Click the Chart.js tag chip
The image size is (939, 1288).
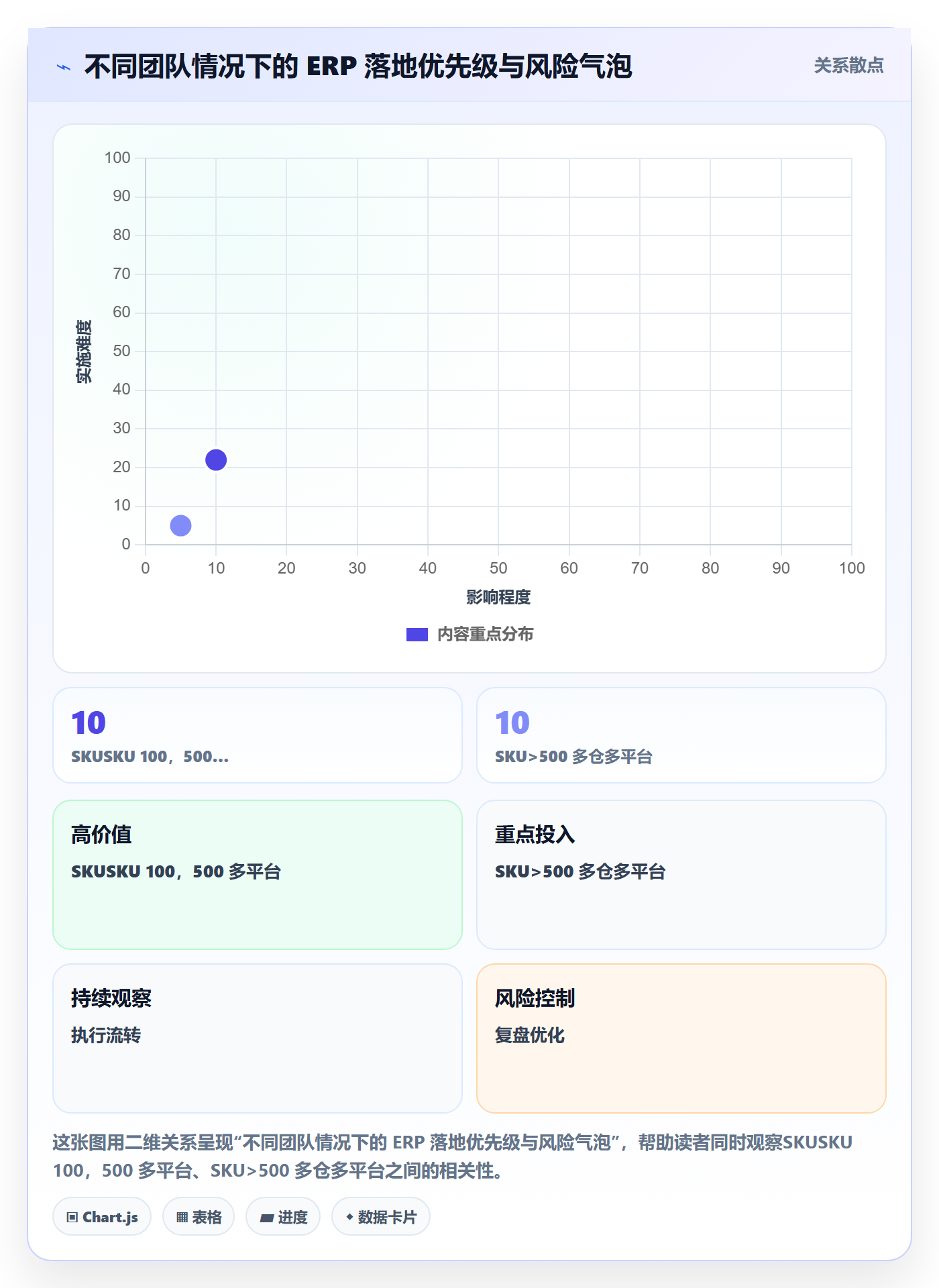coord(102,1217)
